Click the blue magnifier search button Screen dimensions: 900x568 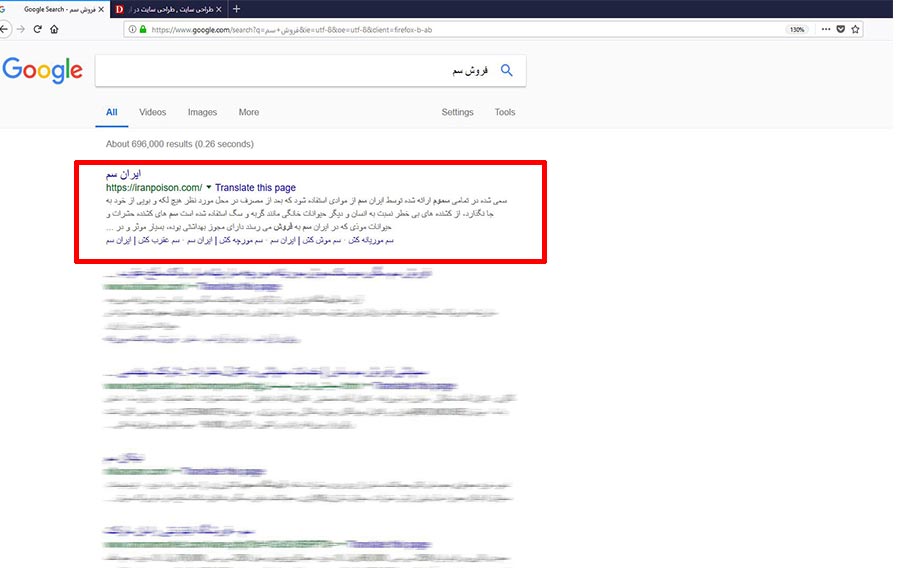click(506, 70)
